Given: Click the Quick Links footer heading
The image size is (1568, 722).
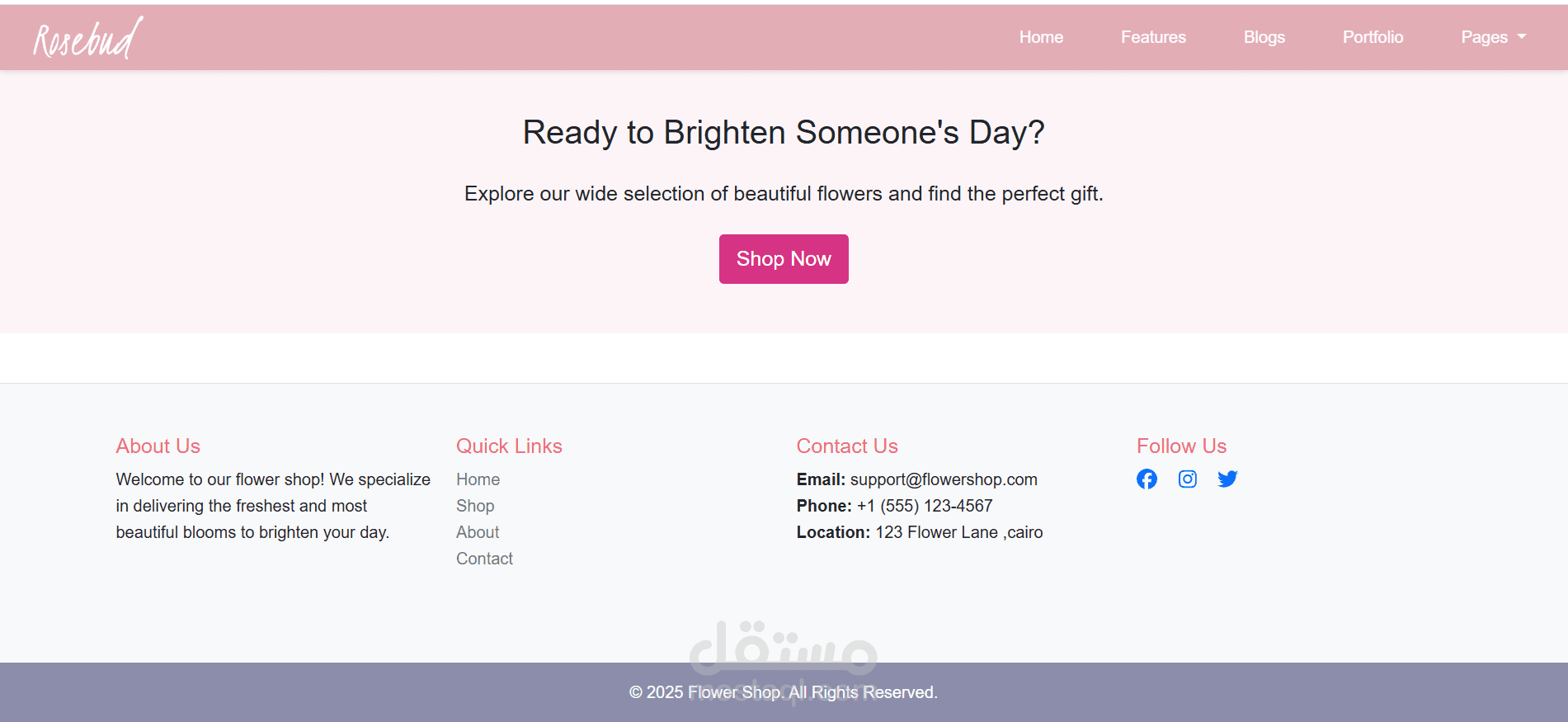Looking at the screenshot, I should click(509, 446).
